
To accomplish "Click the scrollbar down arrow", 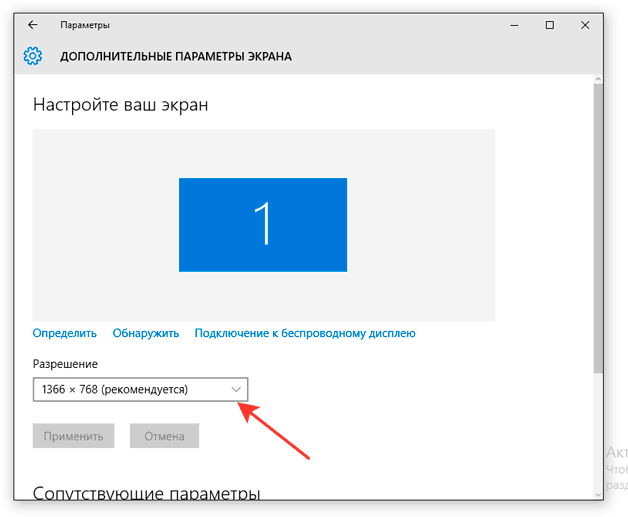I will [598, 492].
